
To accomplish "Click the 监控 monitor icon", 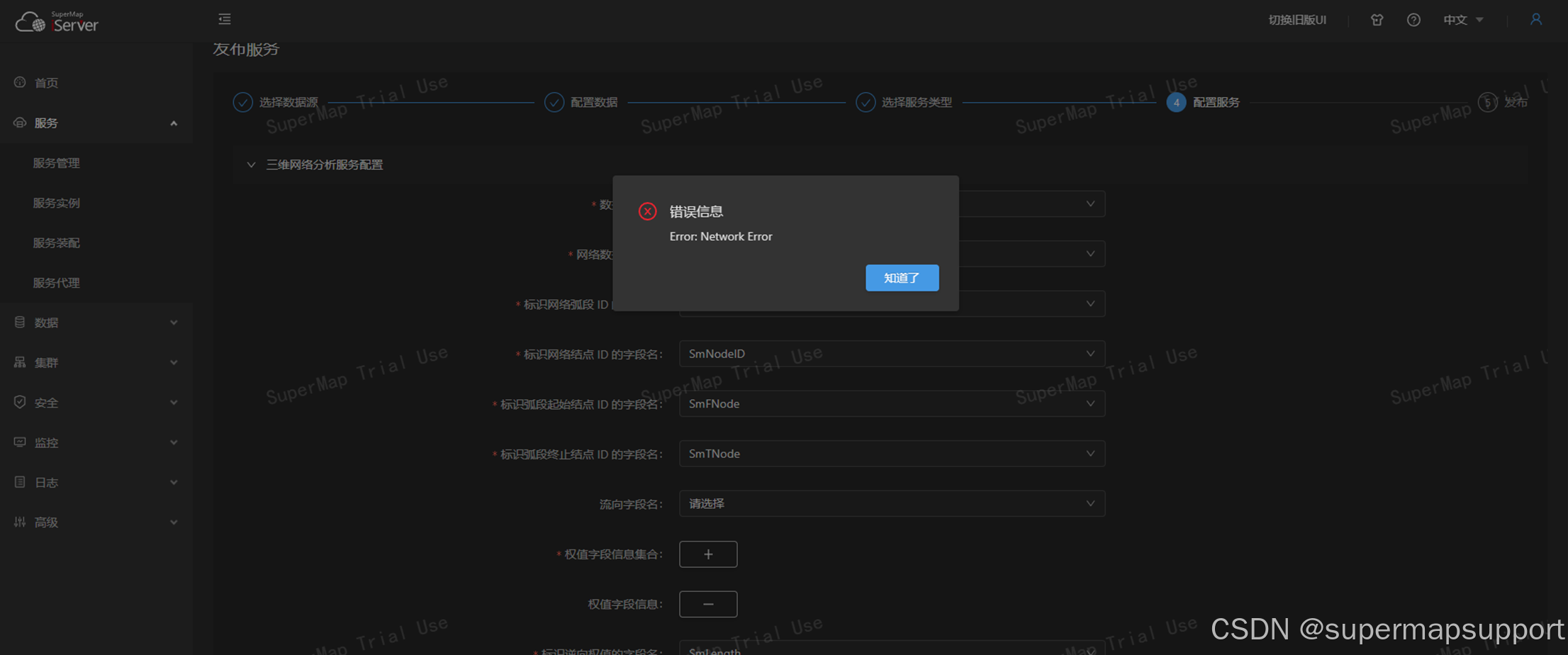I will click(x=19, y=442).
